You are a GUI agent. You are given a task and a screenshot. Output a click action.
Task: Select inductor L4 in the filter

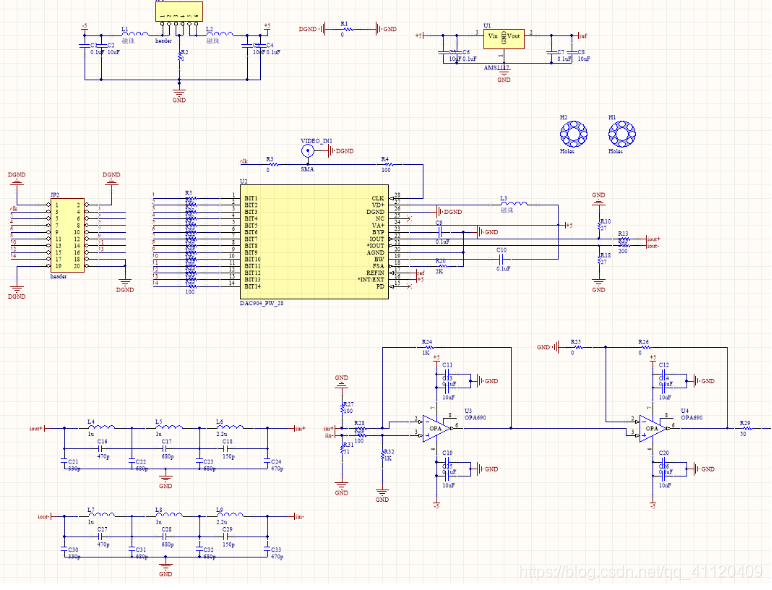tap(101, 427)
